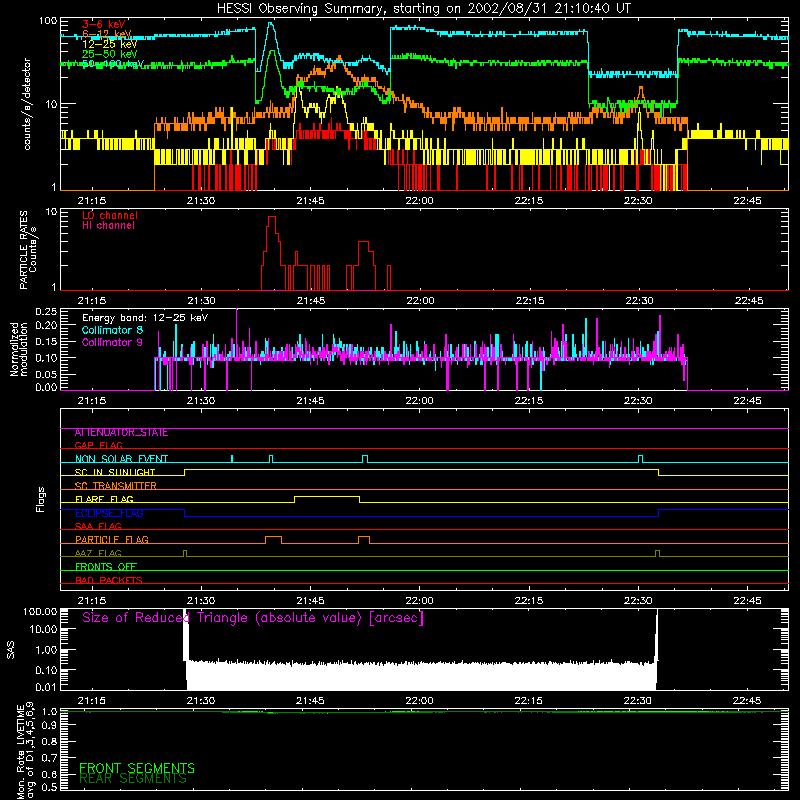Click the 0.01 tick on SAS axis

coord(46,687)
